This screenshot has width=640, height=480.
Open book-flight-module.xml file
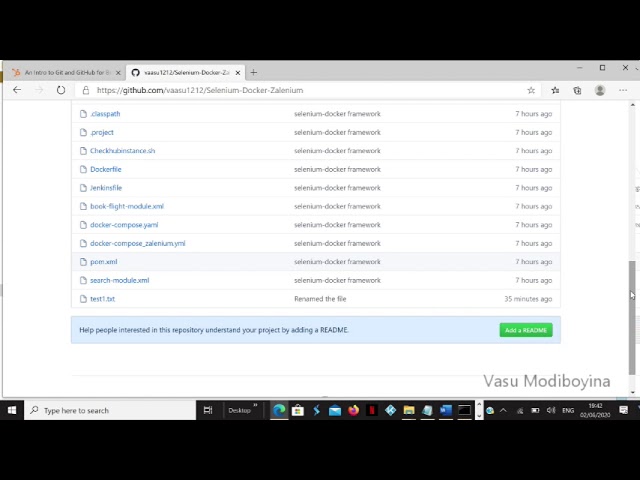click(127, 206)
